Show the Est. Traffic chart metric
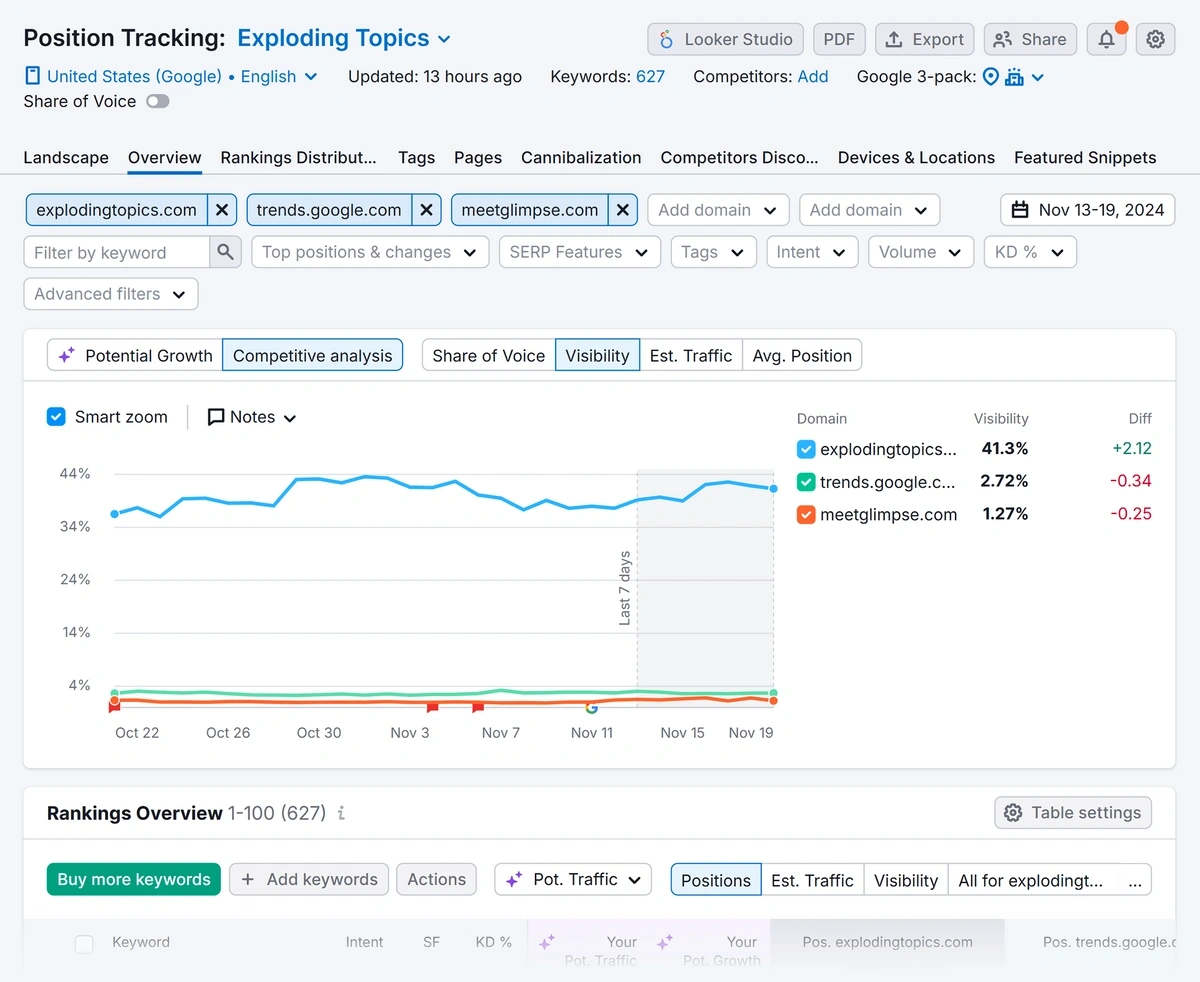Screen dimensions: 1200x982 click(691, 355)
